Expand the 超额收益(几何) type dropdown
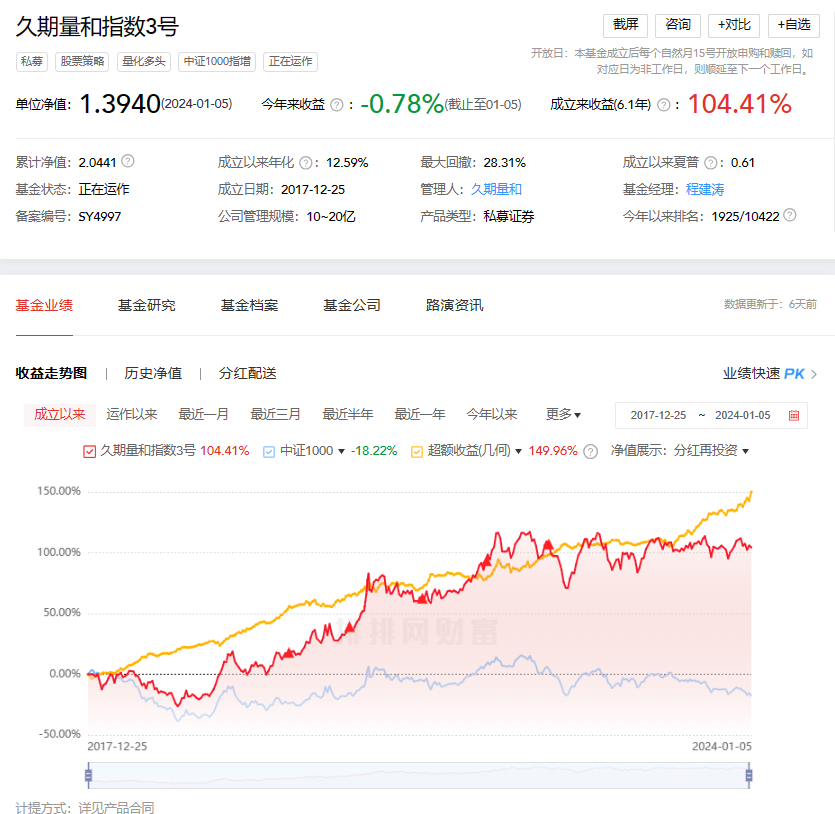The width and height of the screenshot is (835, 814). coord(519,451)
